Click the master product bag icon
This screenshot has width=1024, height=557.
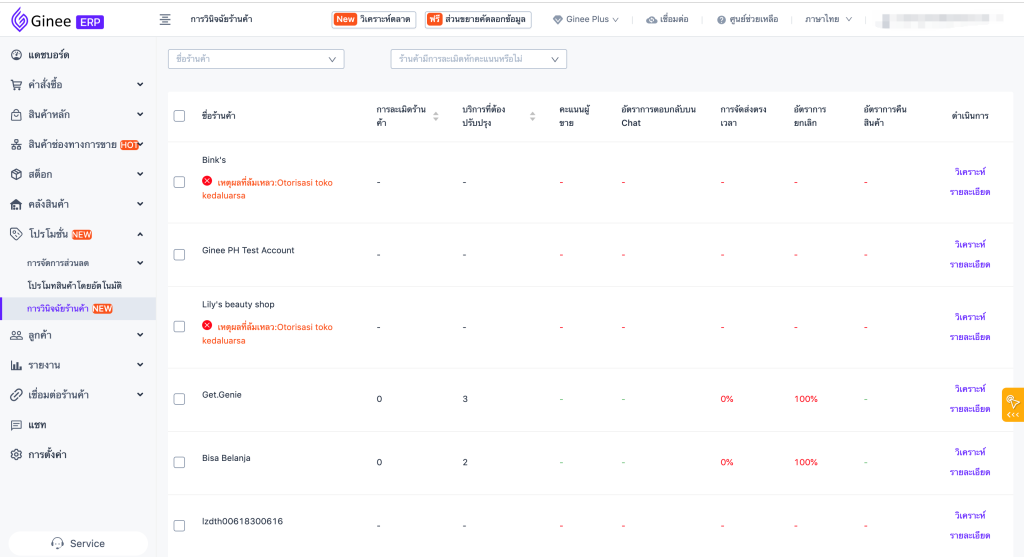point(16,114)
